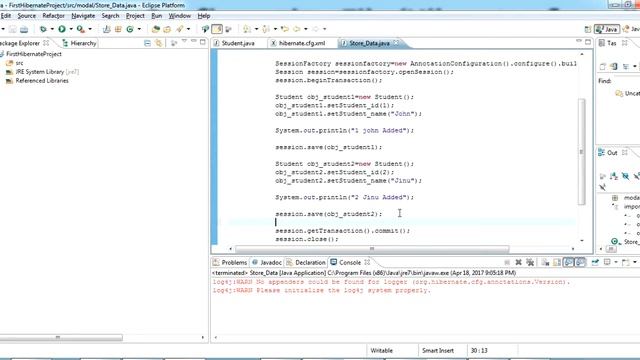Click Pin Console icon
This screenshot has width=640, height=360.
(x=595, y=262)
